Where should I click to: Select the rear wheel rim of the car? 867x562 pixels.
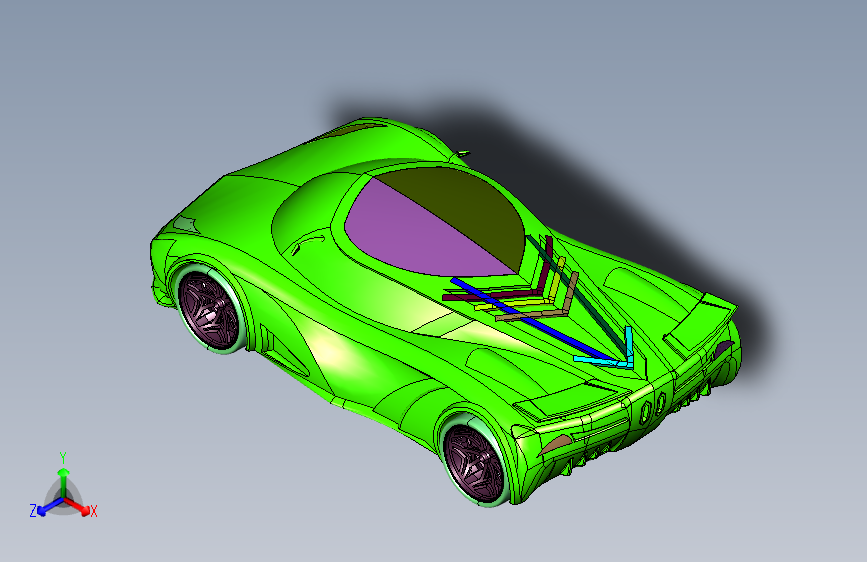point(474,463)
